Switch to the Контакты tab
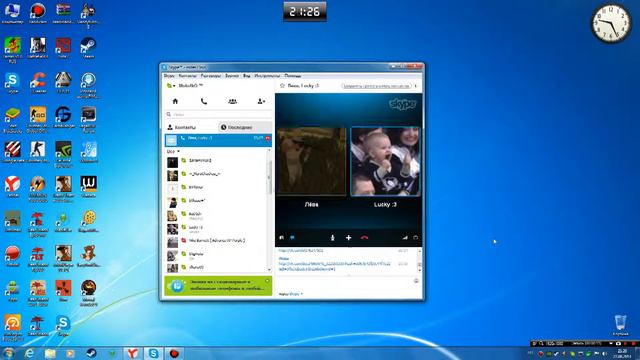The width and height of the screenshot is (640, 360). 191,127
